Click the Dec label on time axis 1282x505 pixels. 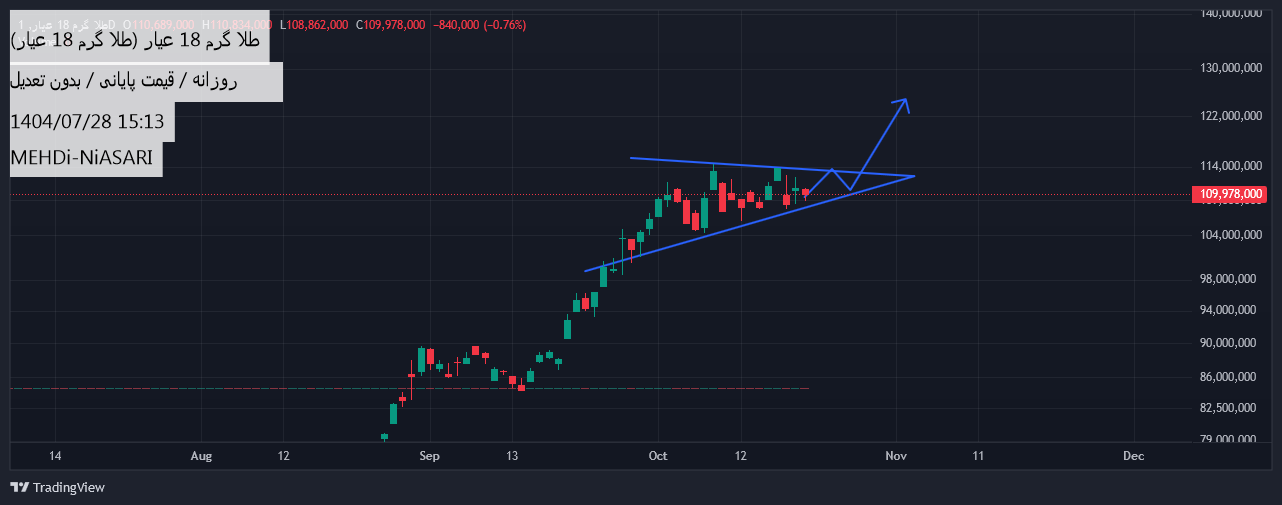click(x=1133, y=456)
